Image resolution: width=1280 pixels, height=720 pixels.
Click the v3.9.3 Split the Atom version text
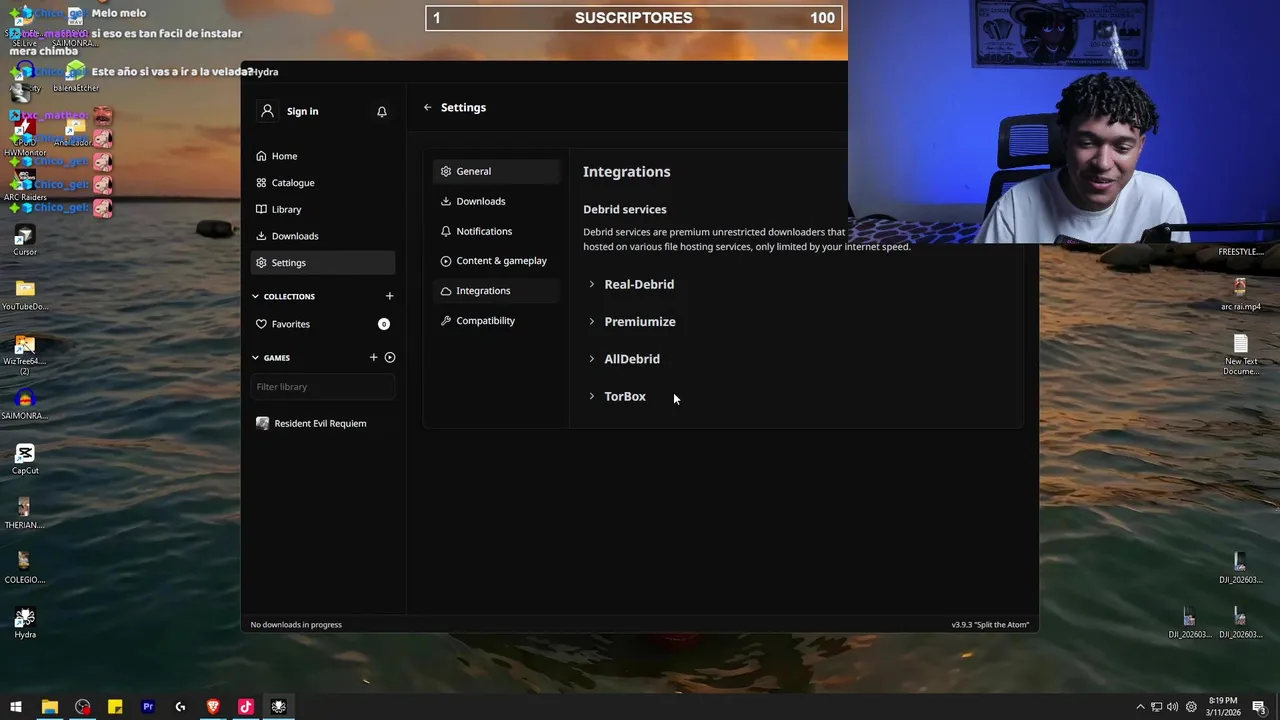pyautogui.click(x=990, y=625)
